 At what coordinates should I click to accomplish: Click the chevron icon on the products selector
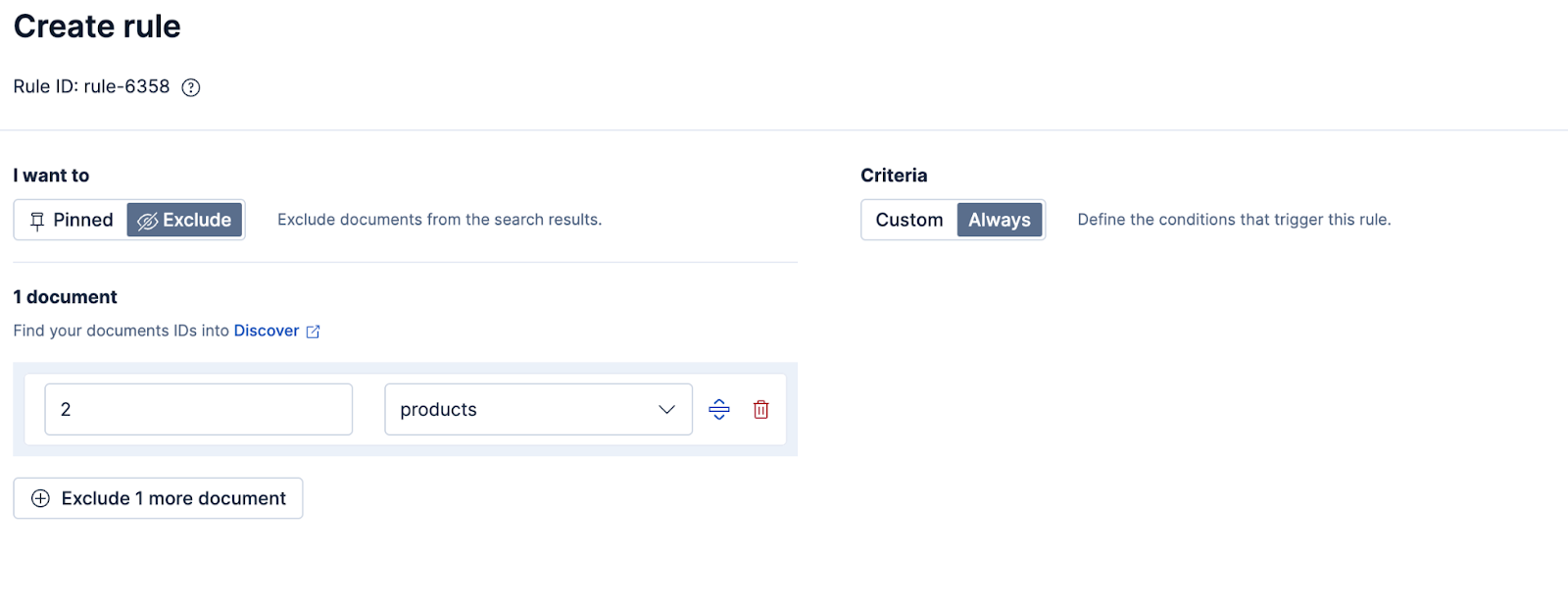[x=666, y=409]
